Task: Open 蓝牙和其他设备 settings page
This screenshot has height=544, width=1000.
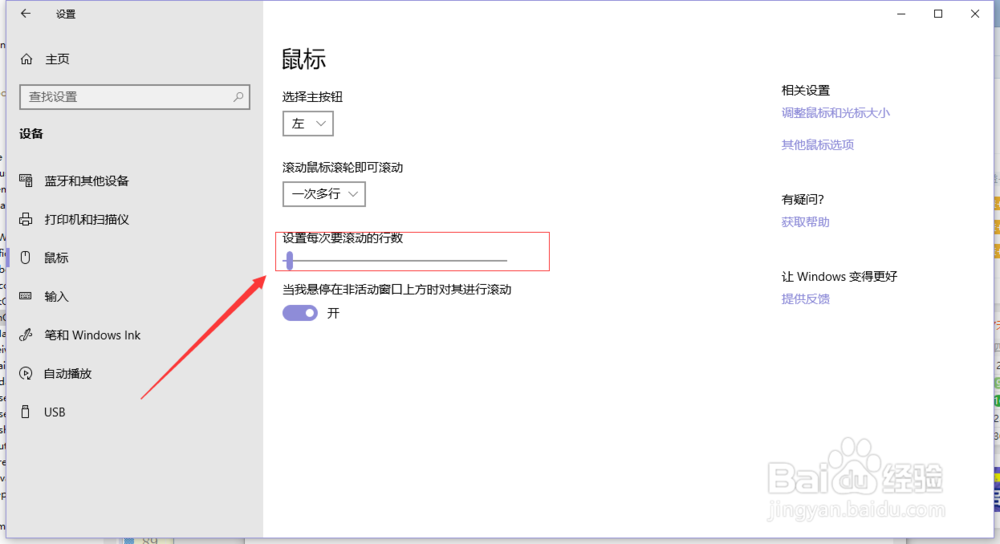Action: coord(87,180)
